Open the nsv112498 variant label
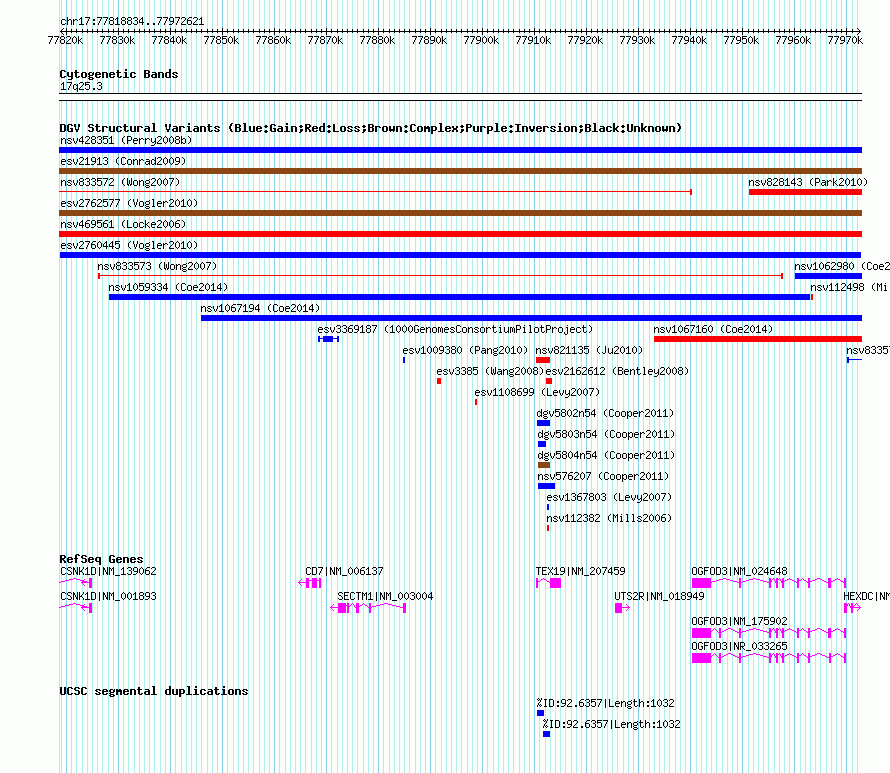 point(849,287)
